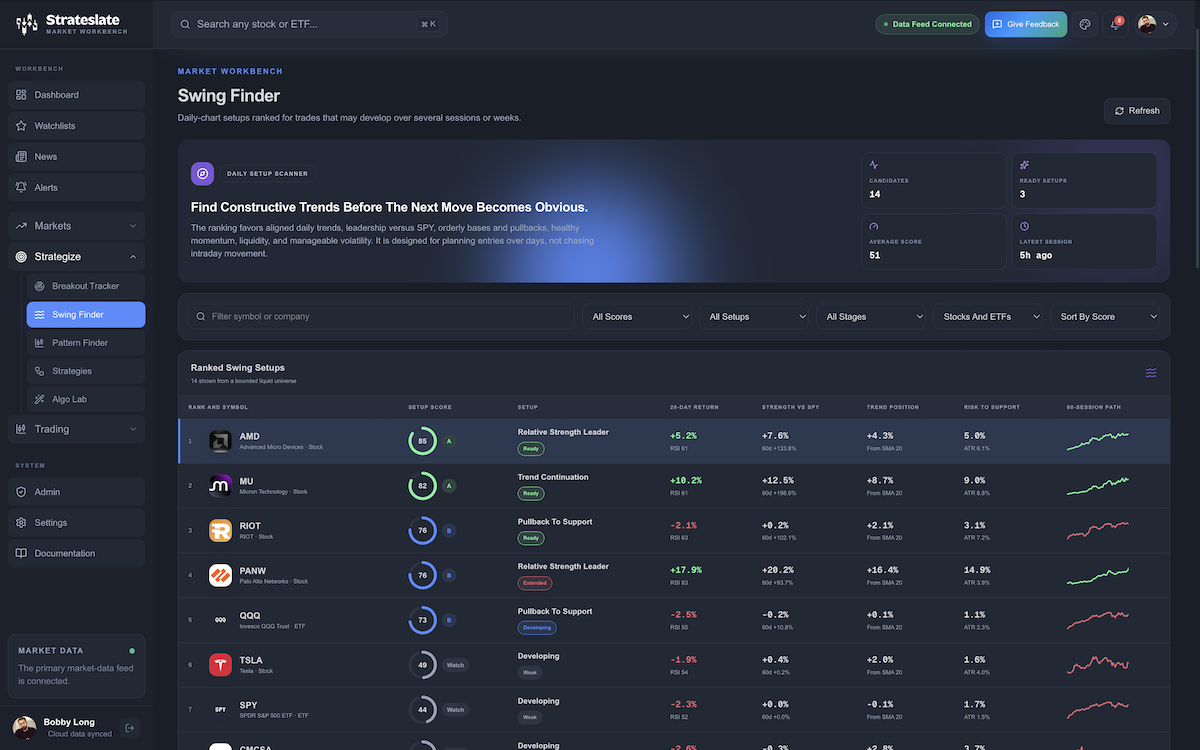Open the notifications bell

click(1115, 24)
